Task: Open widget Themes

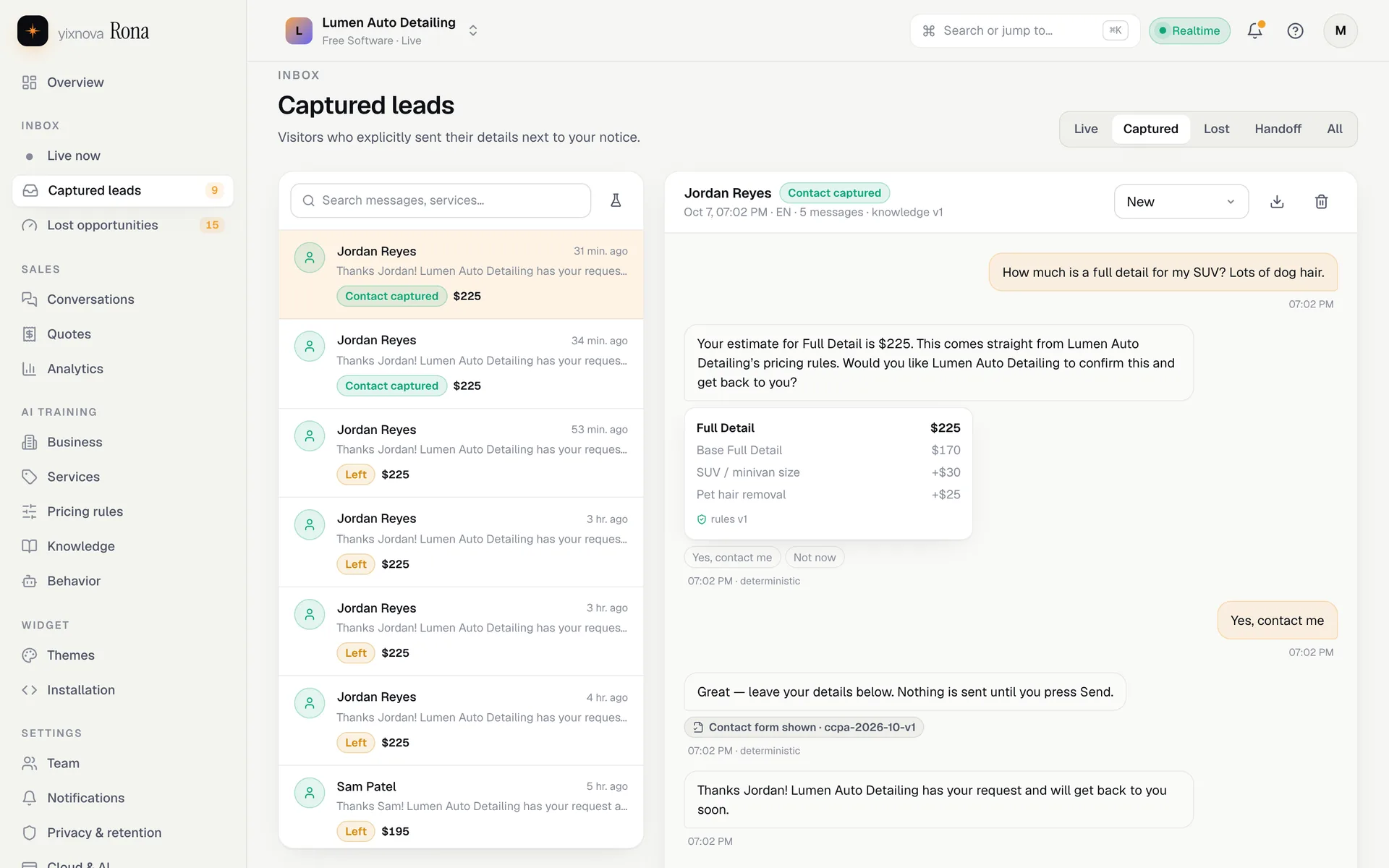Action: pos(123,655)
